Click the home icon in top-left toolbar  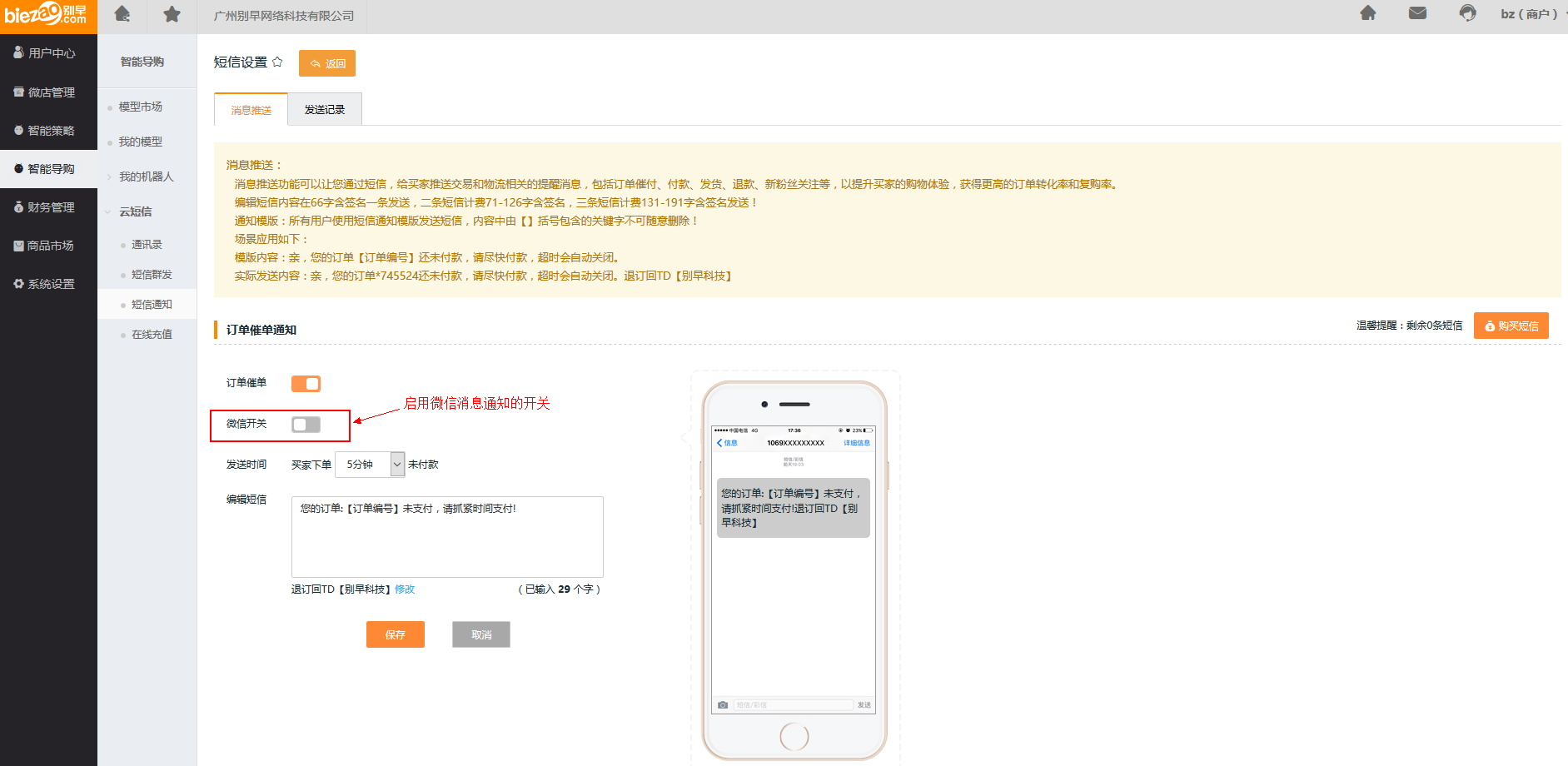[x=122, y=14]
